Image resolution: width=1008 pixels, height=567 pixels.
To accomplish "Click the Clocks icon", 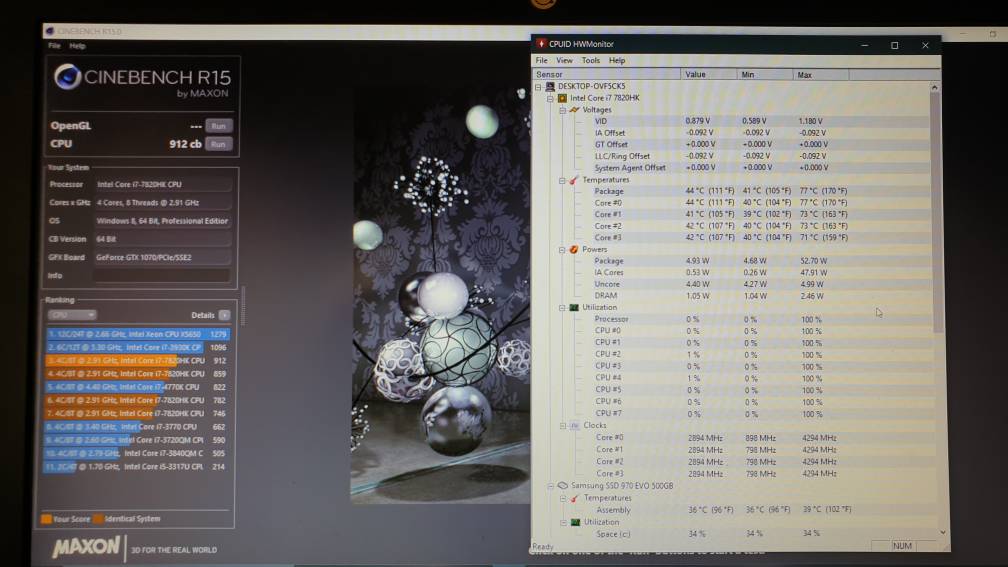I will click(575, 426).
